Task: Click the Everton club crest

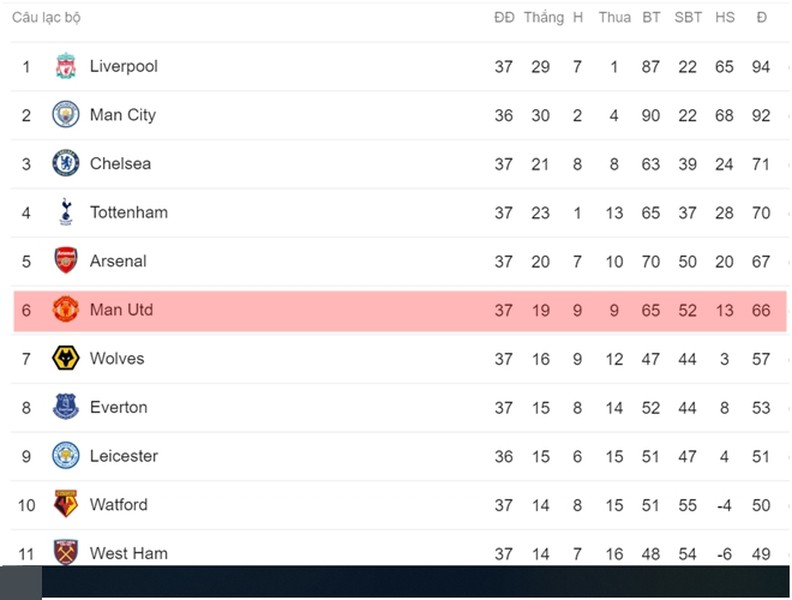Action: point(66,407)
